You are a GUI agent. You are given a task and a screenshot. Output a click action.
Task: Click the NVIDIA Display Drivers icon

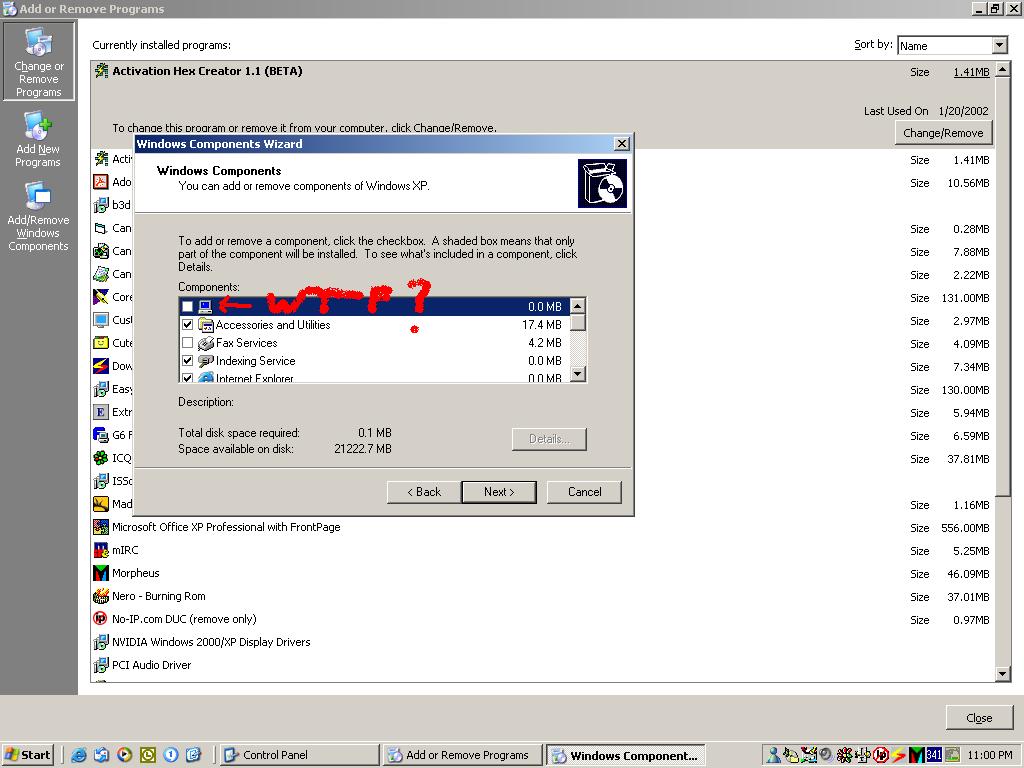point(101,642)
